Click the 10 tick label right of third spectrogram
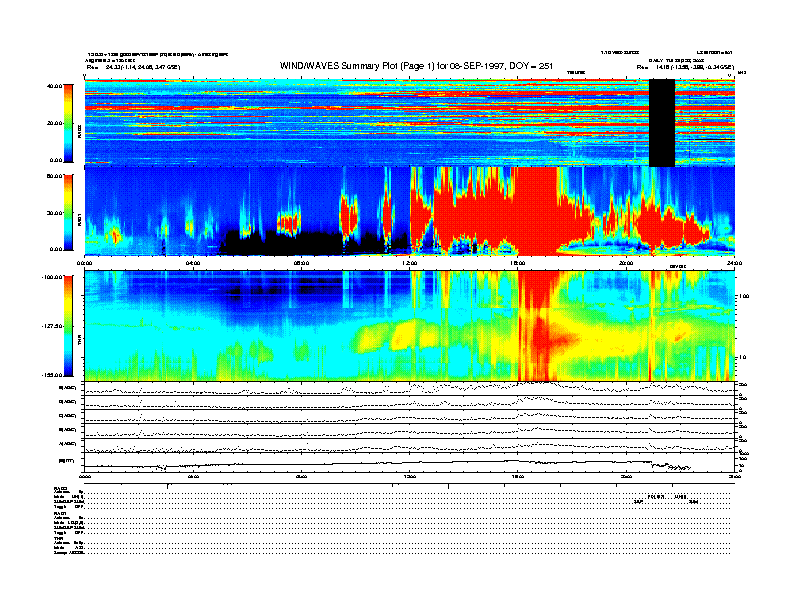Screen dimensions: 792x612 point(744,357)
